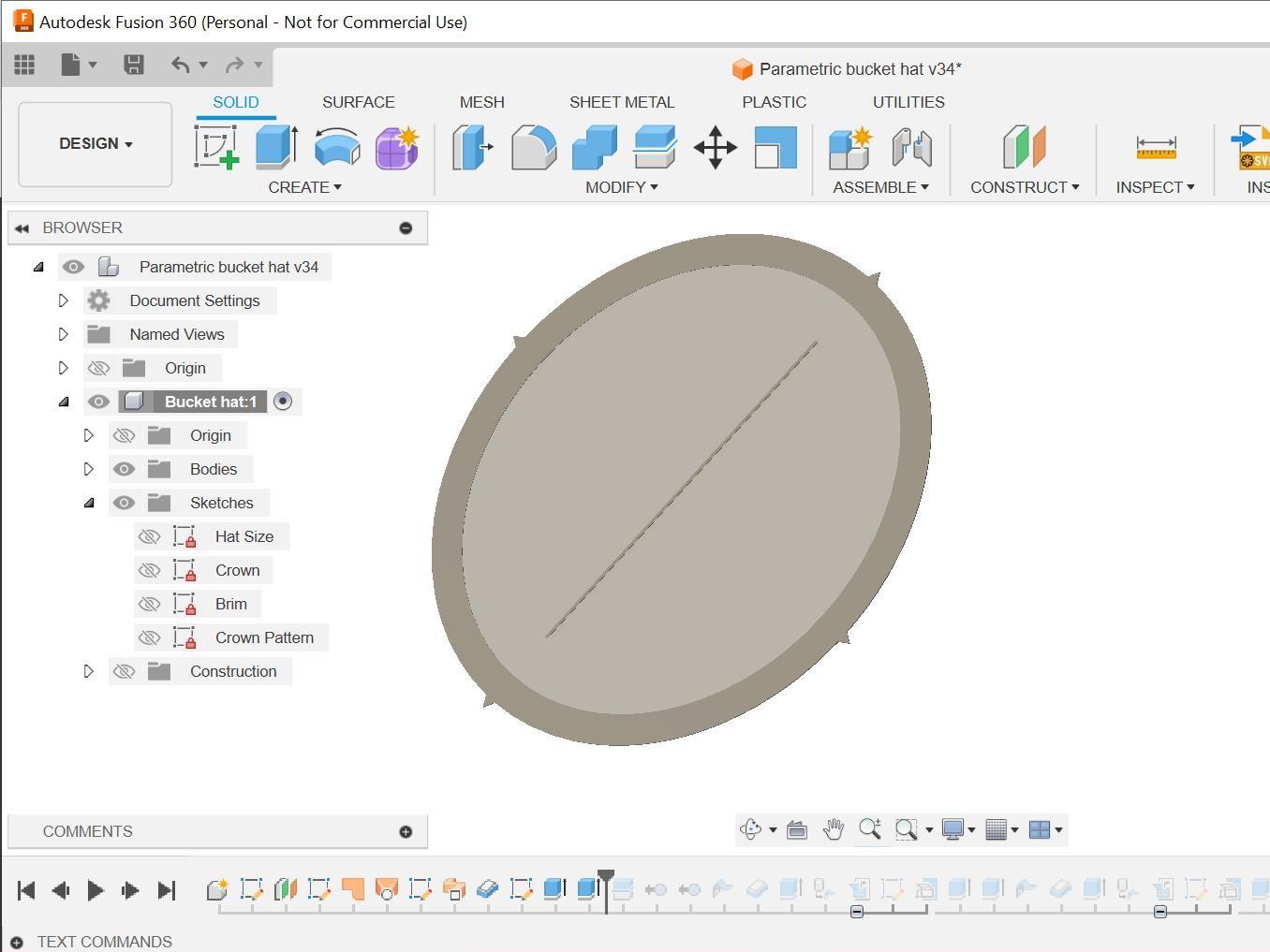This screenshot has width=1270, height=952.
Task: Minimize the BROWSER panel with the minus button
Action: click(406, 227)
